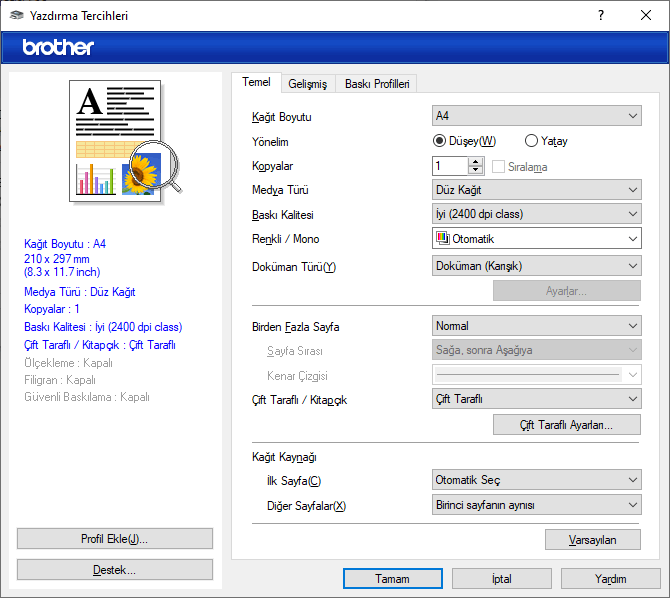This screenshot has height=598, width=670.
Task: Open the Baskı Profilleri tab
Action: pos(377,84)
